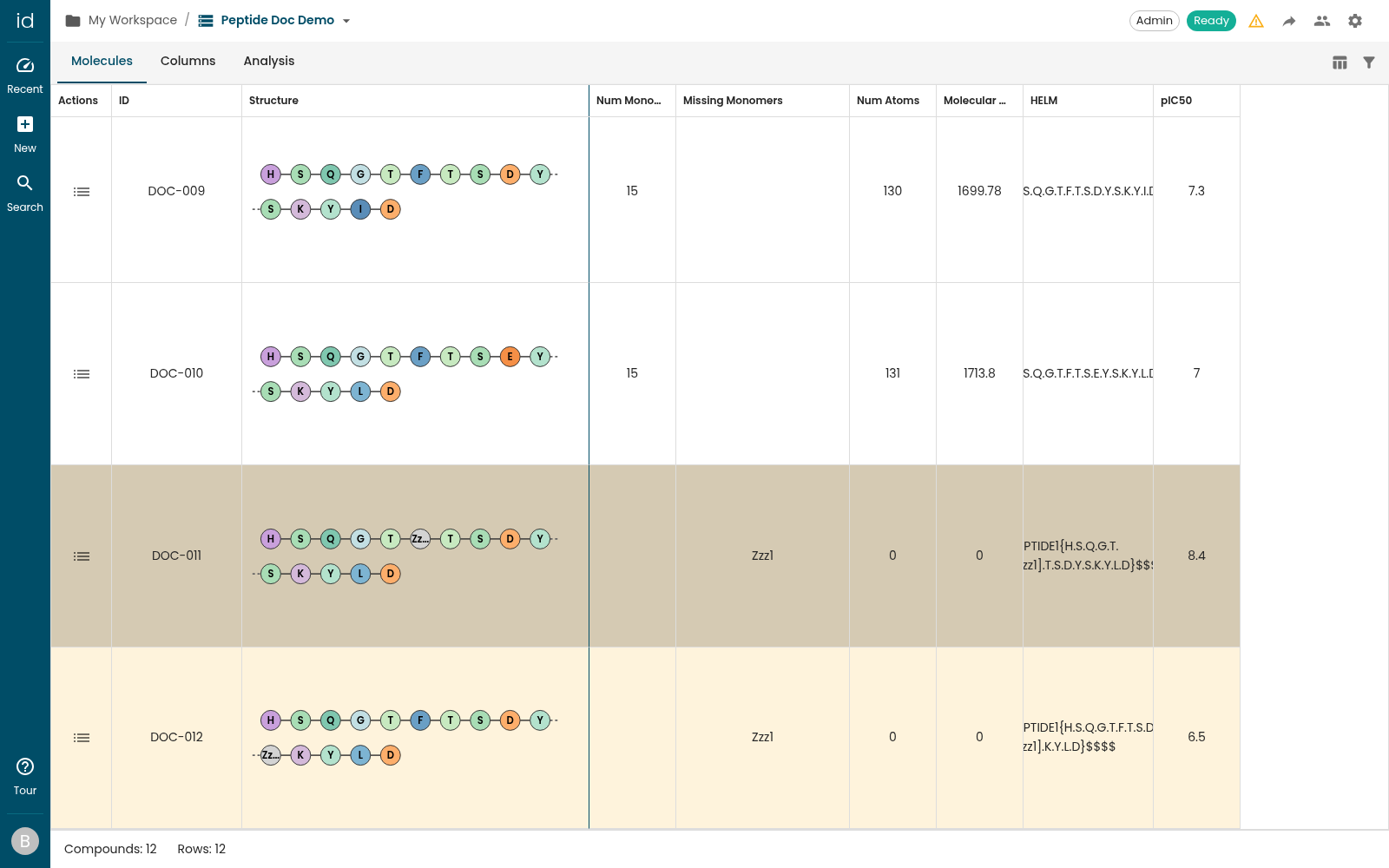The width and height of the screenshot is (1389, 868).
Task: Click pIC50 value 7.3
Action: pyautogui.click(x=1196, y=191)
